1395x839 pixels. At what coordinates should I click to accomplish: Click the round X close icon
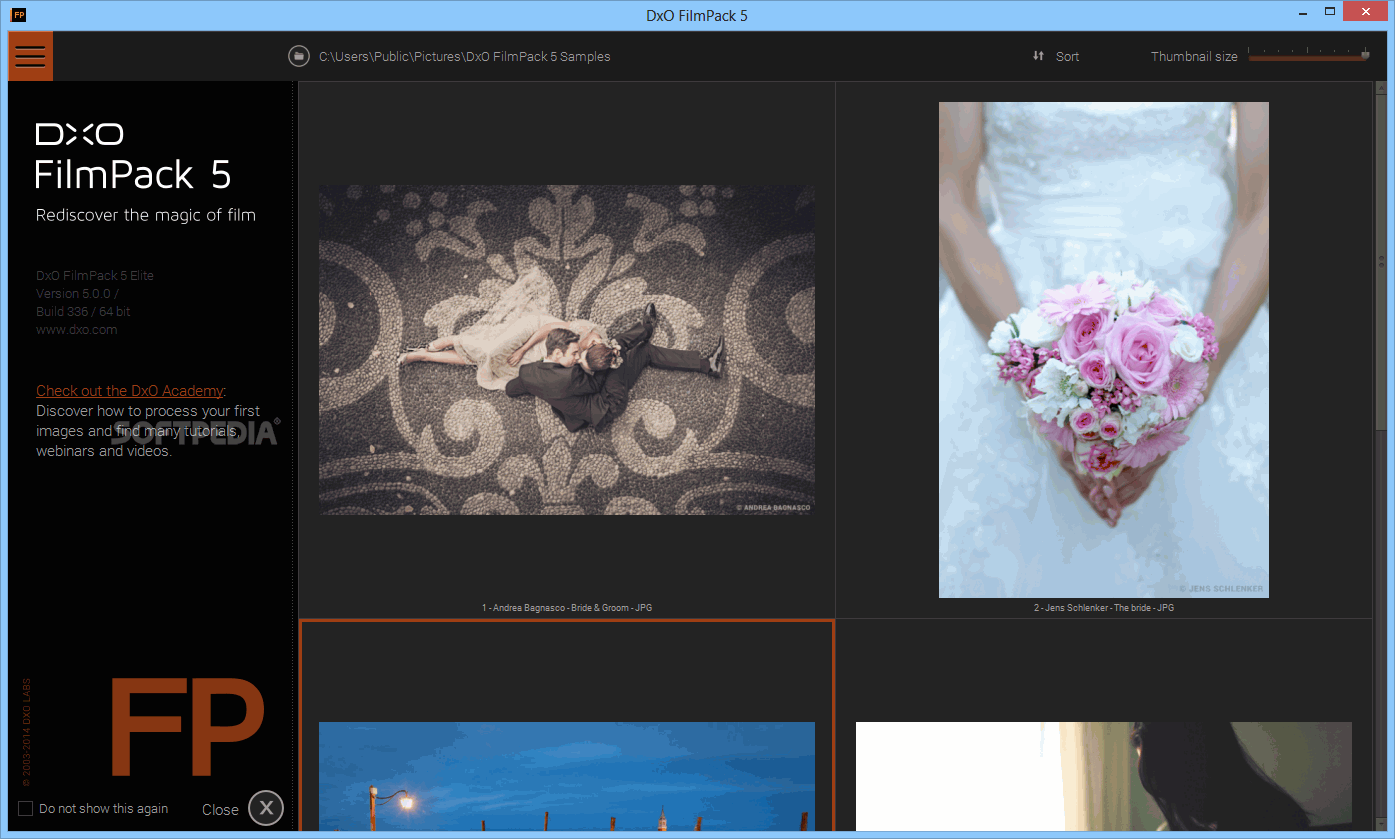[266, 808]
